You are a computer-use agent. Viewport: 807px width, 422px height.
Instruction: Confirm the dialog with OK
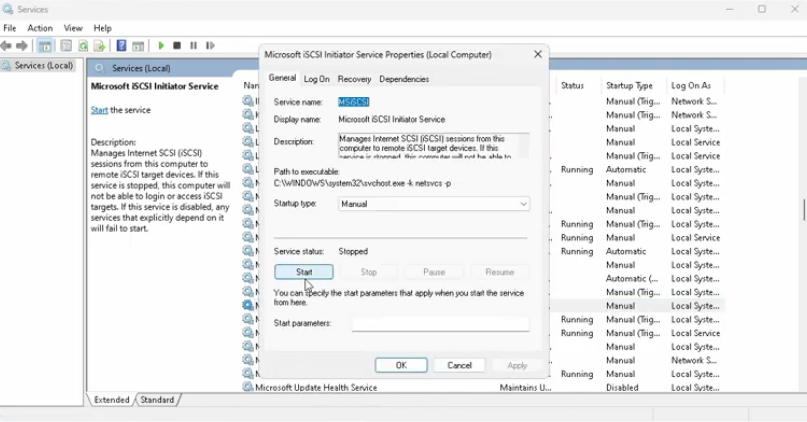[401, 365]
